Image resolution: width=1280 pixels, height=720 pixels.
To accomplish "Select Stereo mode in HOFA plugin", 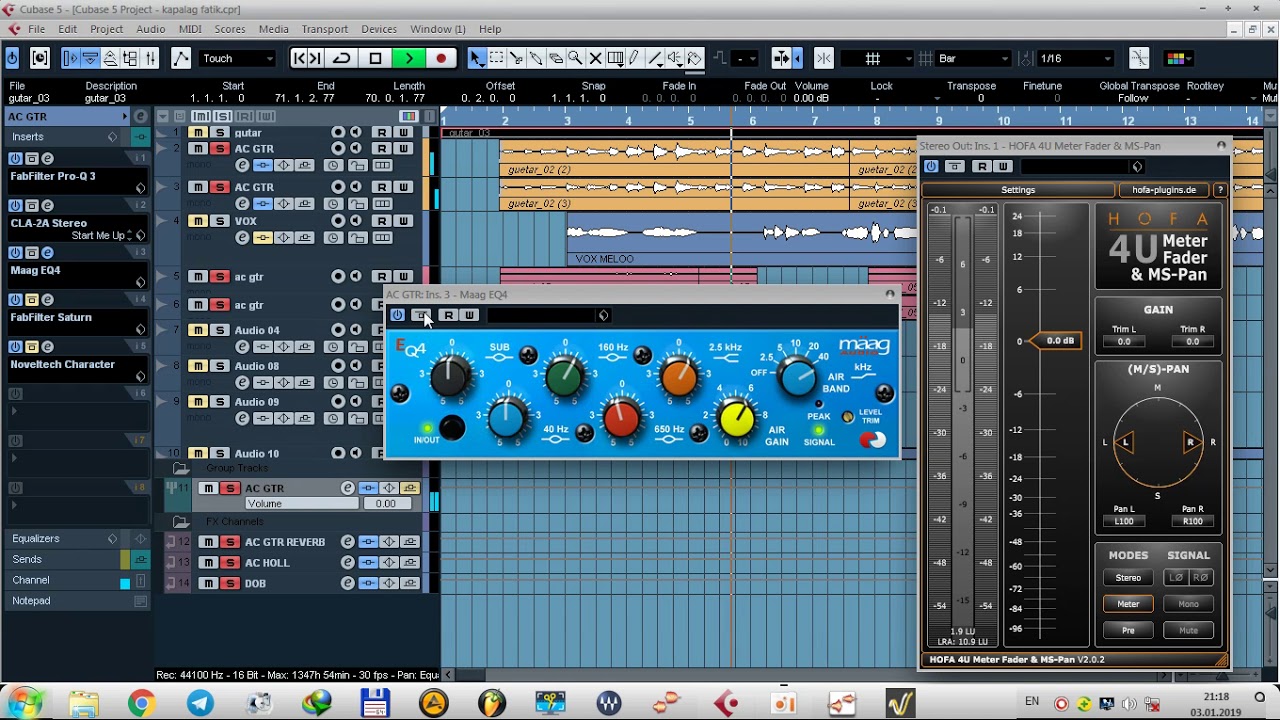I will [x=1128, y=578].
